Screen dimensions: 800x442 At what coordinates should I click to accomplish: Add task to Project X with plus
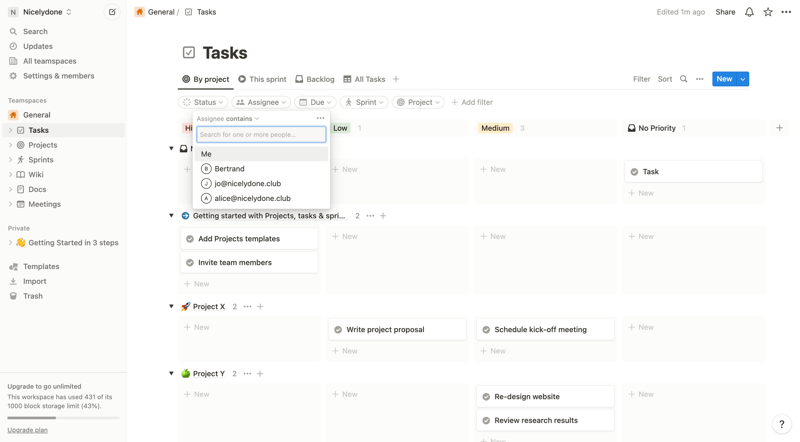tap(260, 307)
